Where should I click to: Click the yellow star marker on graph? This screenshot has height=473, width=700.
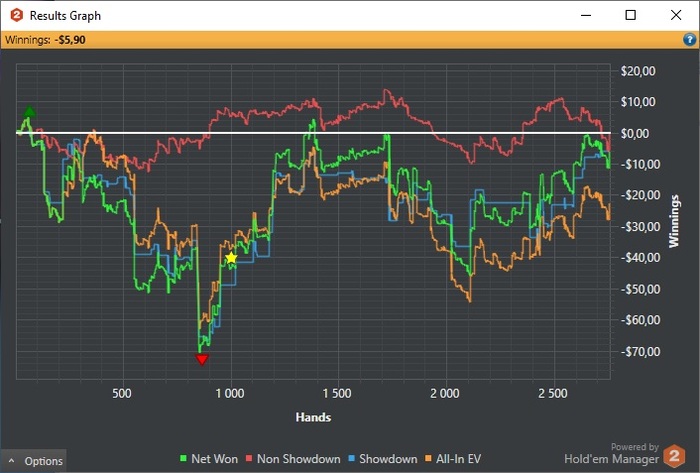231,257
